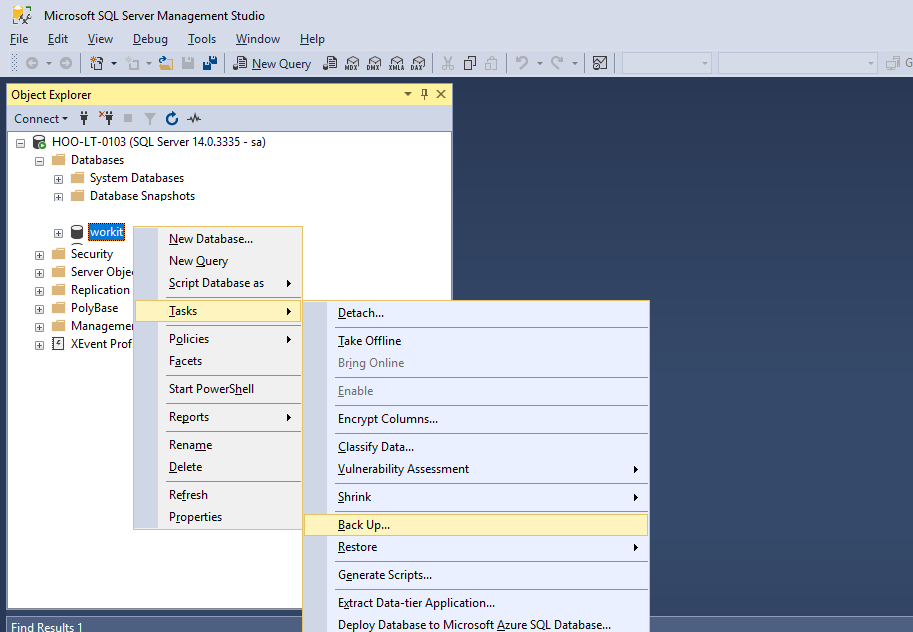Expand the workit database node
The width and height of the screenshot is (913, 632).
tap(58, 233)
